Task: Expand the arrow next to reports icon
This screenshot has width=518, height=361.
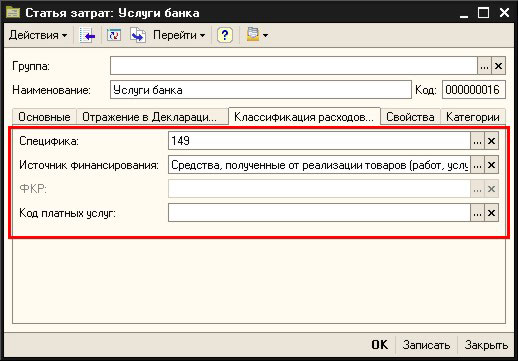Action: [265, 35]
